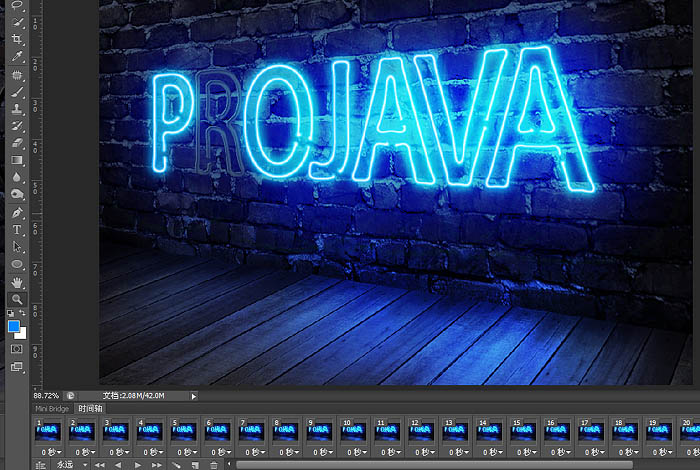Swap foreground and background colors
The image size is (700, 470).
[x=22, y=313]
